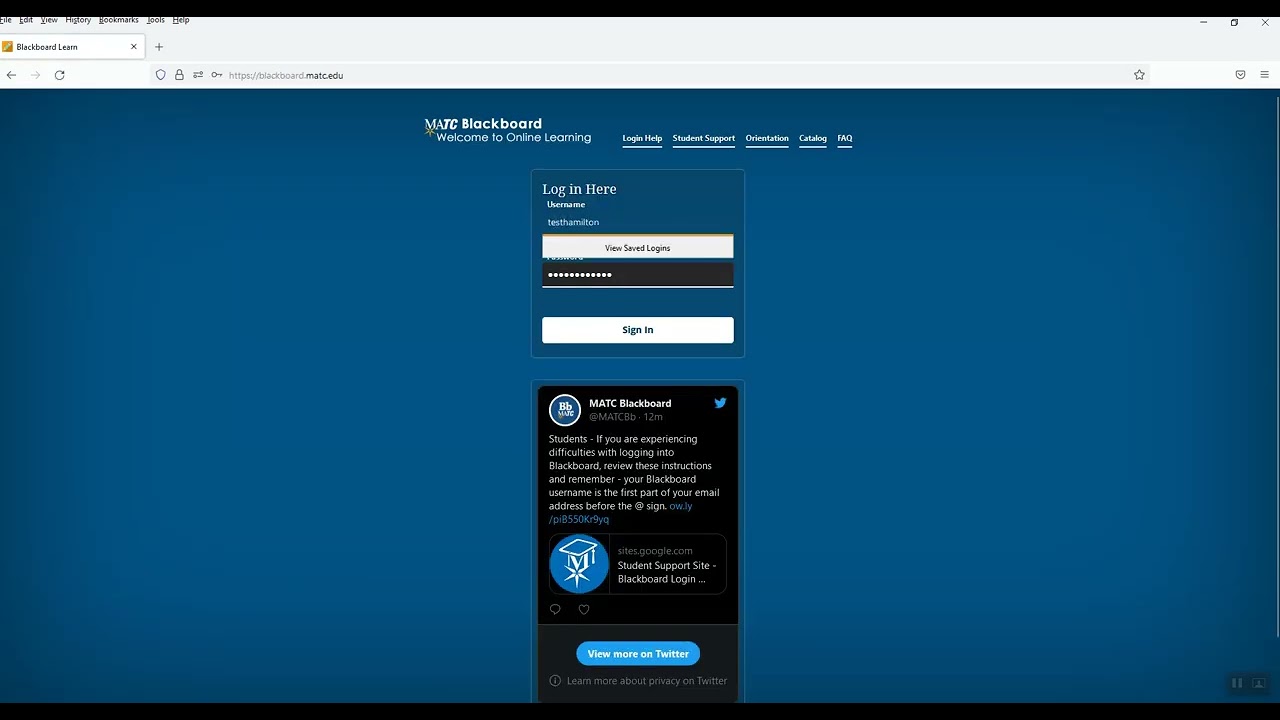Open the Student Support Site thumbnail
Screen dimensions: 1280x720
pos(579,564)
